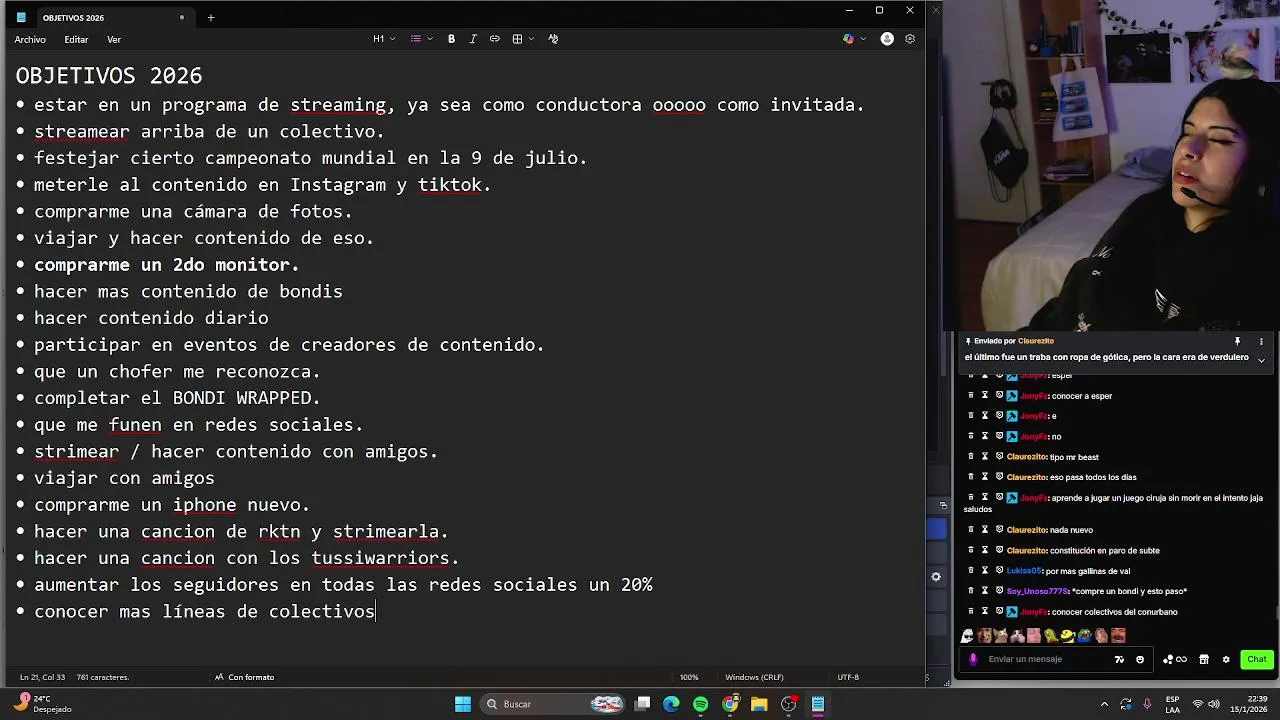The height and width of the screenshot is (720, 1280).
Task: Send message with the green Chat button
Action: pyautogui.click(x=1257, y=659)
